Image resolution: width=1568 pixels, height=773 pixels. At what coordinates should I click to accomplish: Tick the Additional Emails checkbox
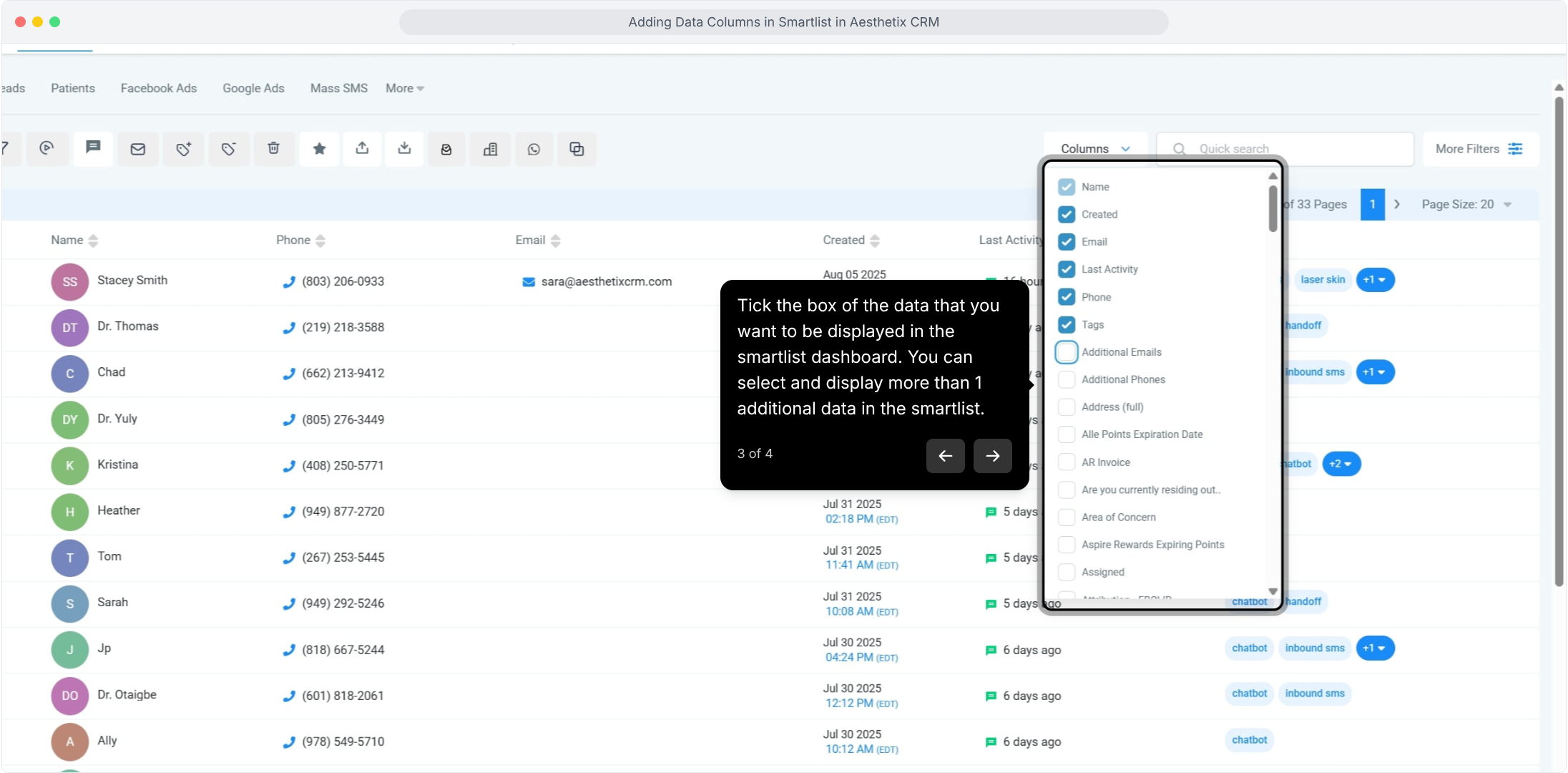(x=1067, y=352)
